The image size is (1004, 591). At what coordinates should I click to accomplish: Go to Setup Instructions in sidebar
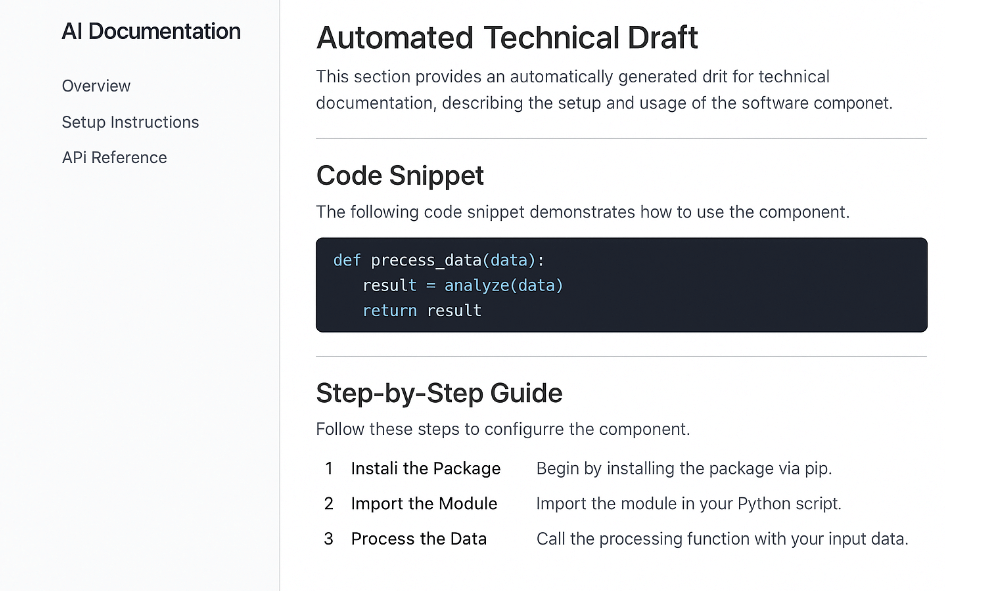(130, 122)
